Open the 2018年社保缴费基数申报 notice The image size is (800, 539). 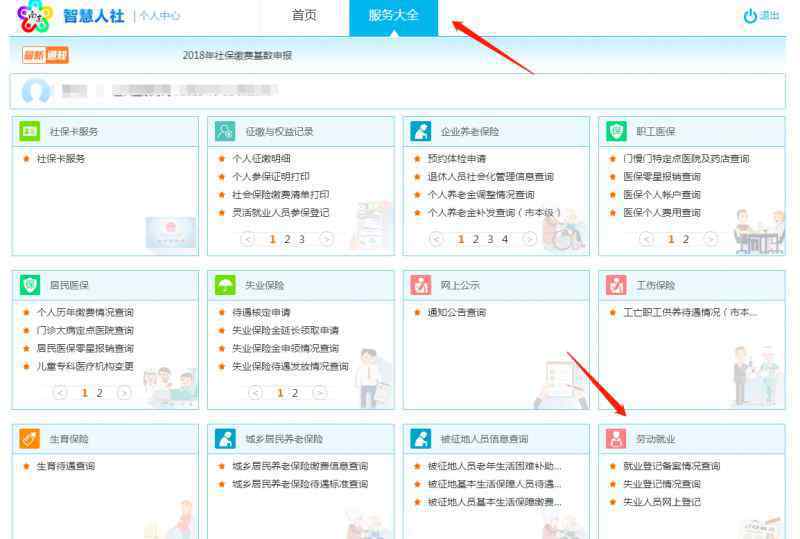click(x=237, y=55)
